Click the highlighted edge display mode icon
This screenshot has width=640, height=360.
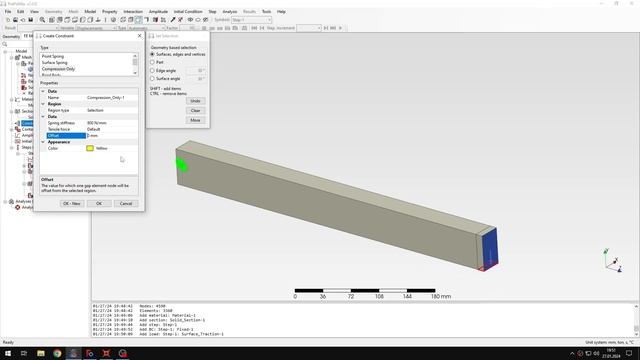click(x=139, y=20)
